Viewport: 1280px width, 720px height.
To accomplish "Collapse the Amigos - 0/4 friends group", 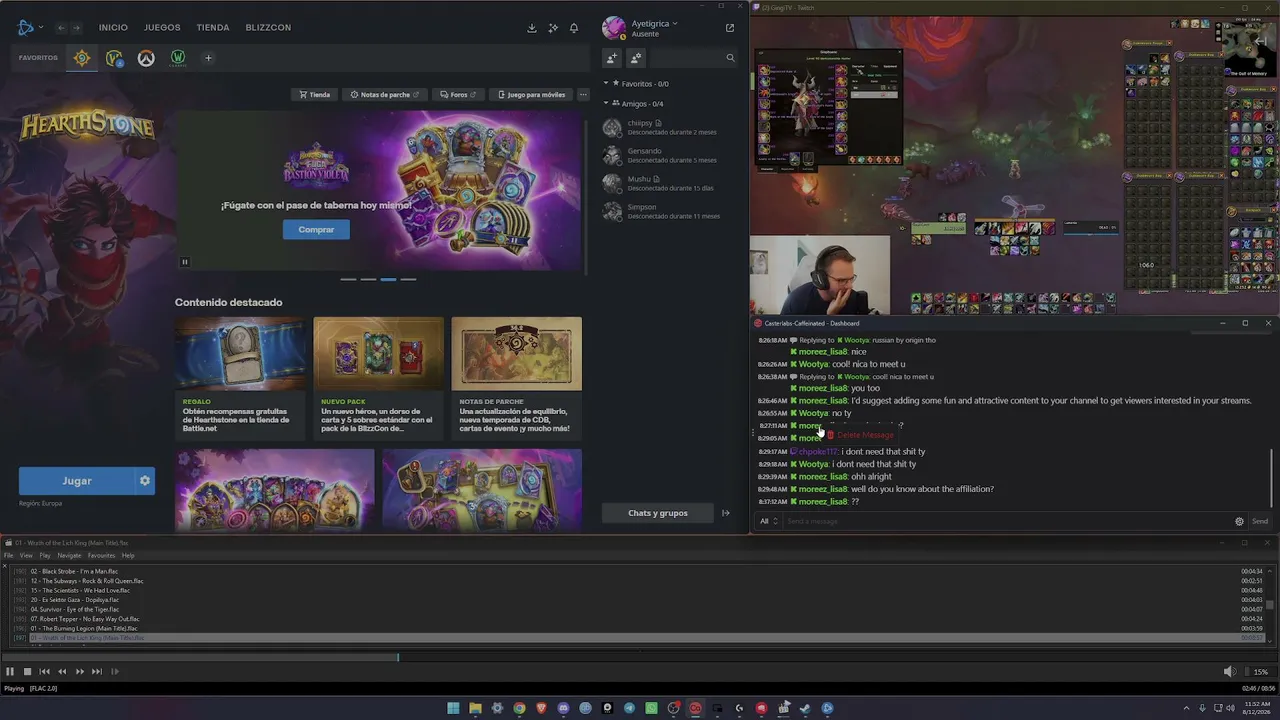I will 606,104.
